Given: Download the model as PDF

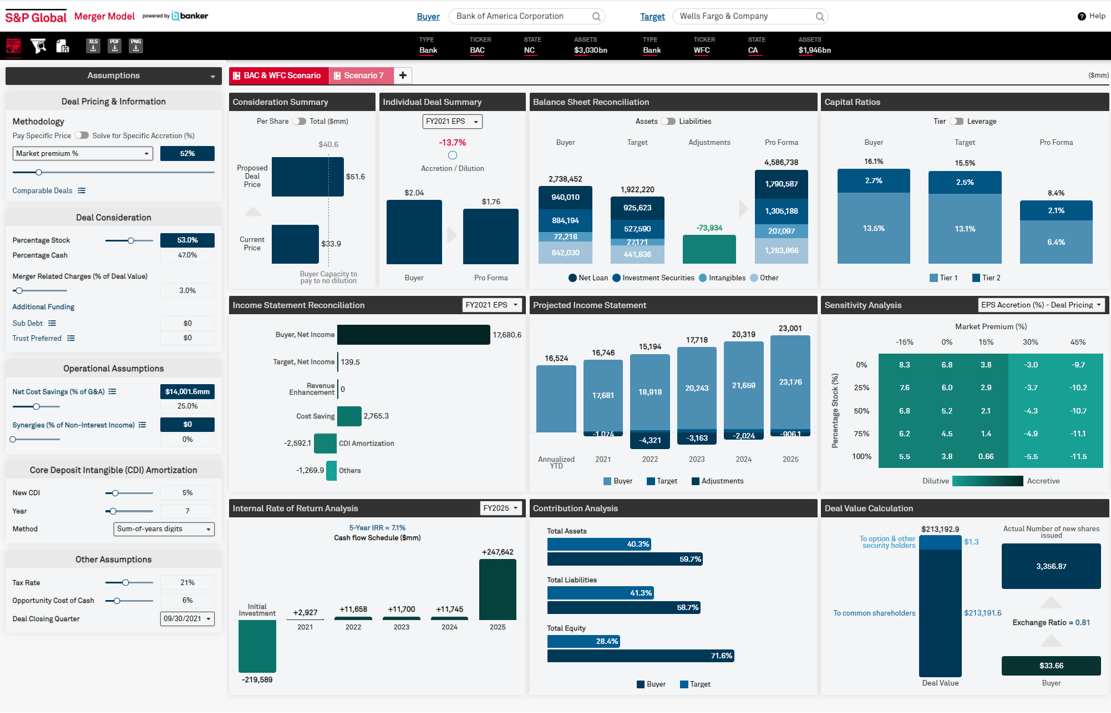Looking at the screenshot, I should [x=114, y=46].
